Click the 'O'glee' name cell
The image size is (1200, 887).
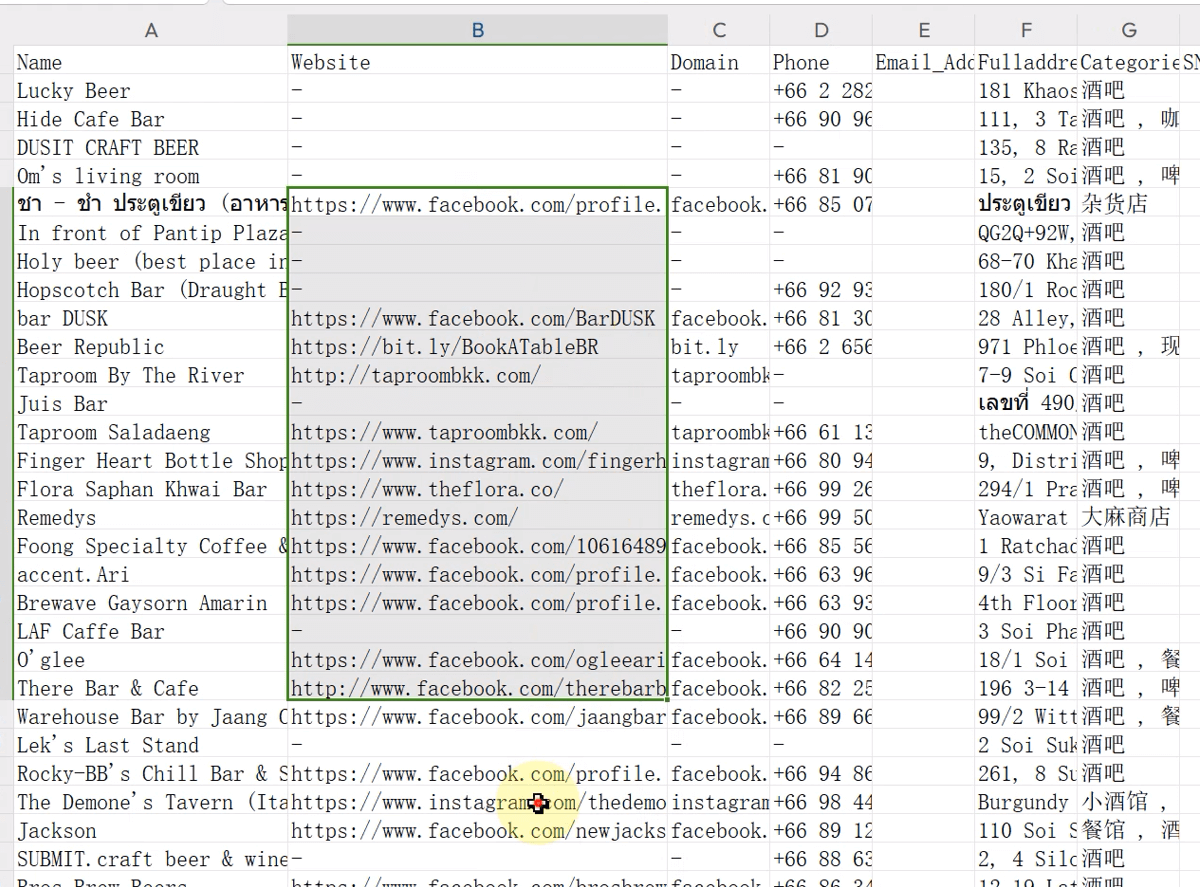(151, 661)
